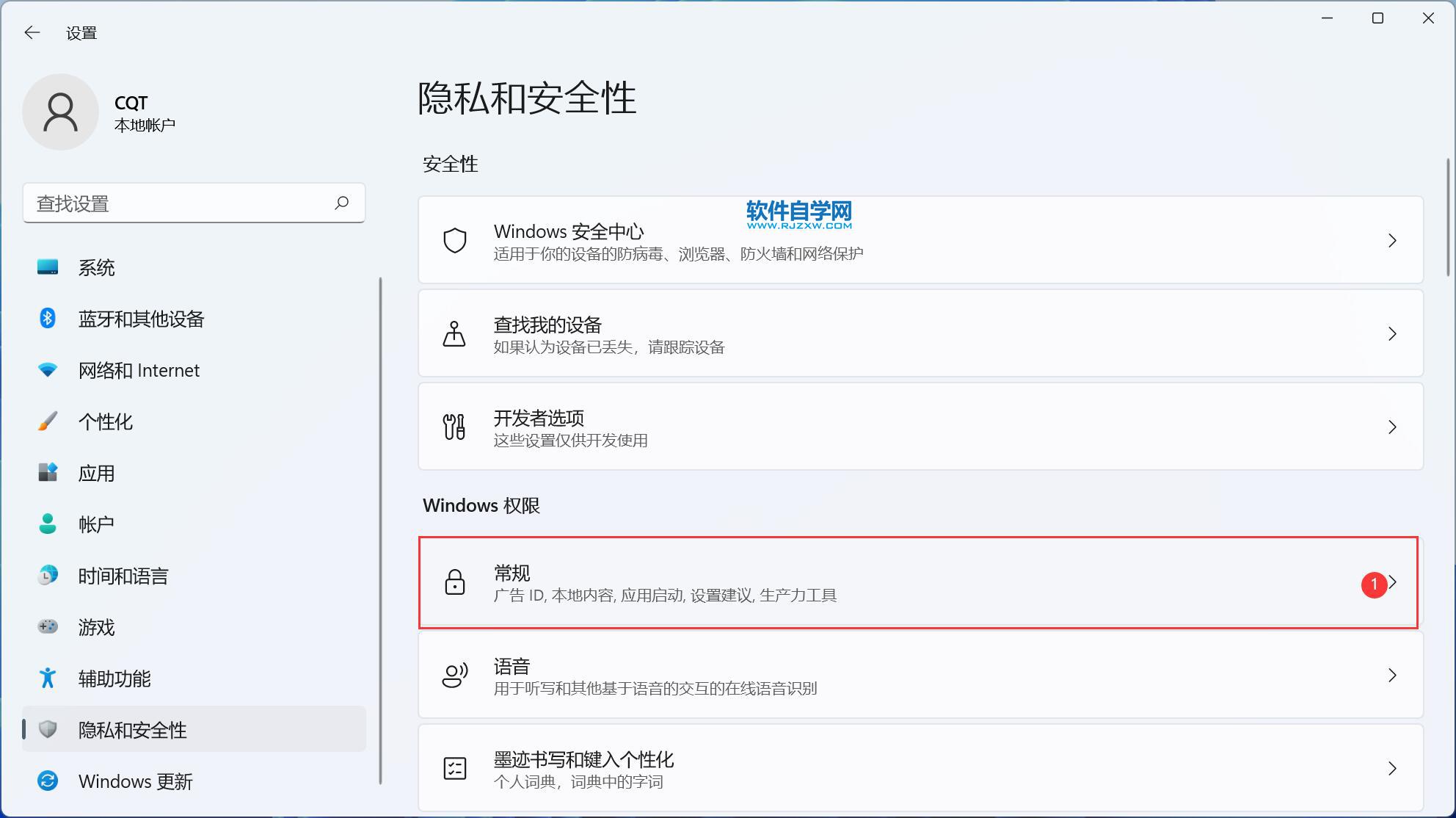Click the 常规 row chevron arrow
The image size is (1456, 818).
(x=1394, y=582)
